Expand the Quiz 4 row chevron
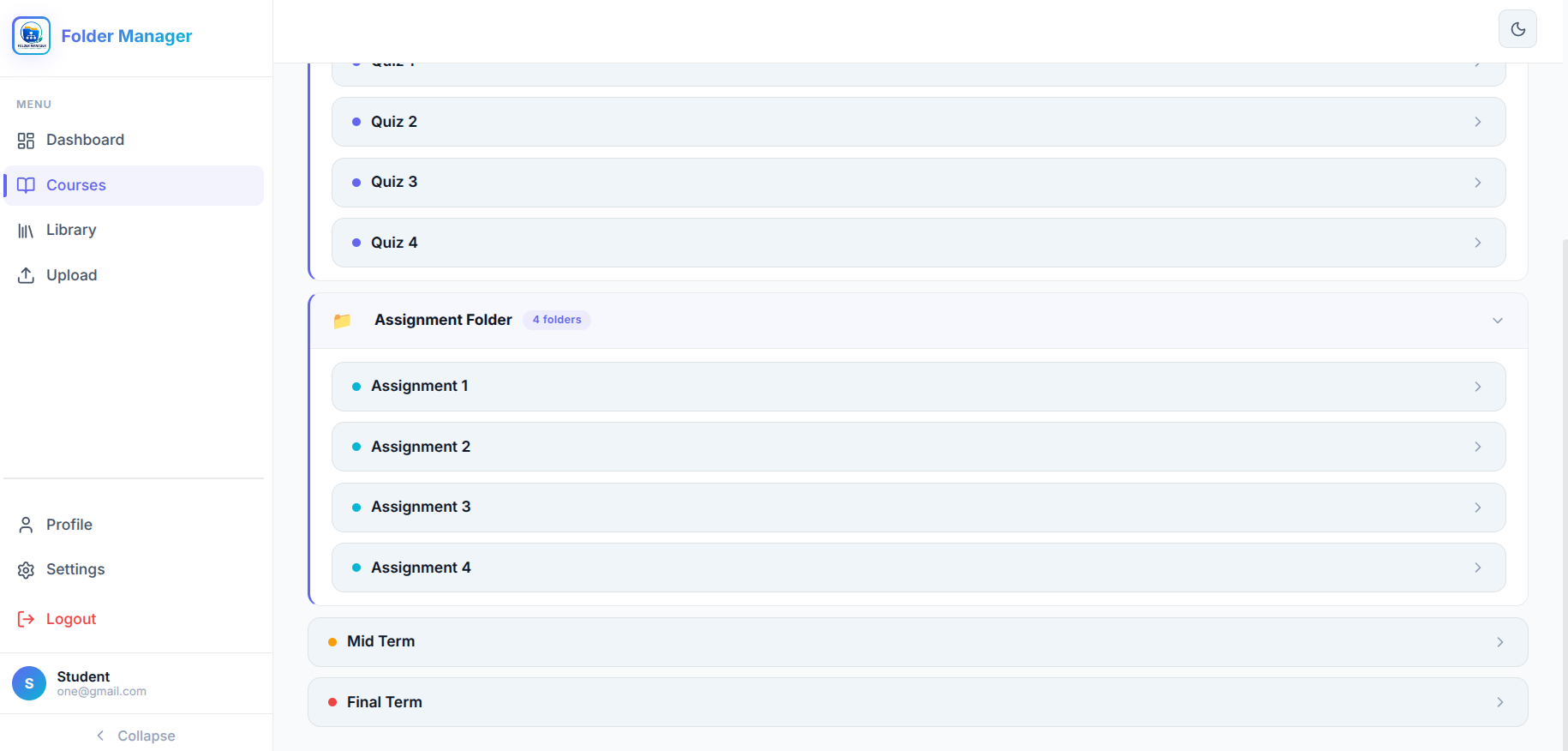Image resolution: width=1568 pixels, height=751 pixels. pyautogui.click(x=1478, y=243)
